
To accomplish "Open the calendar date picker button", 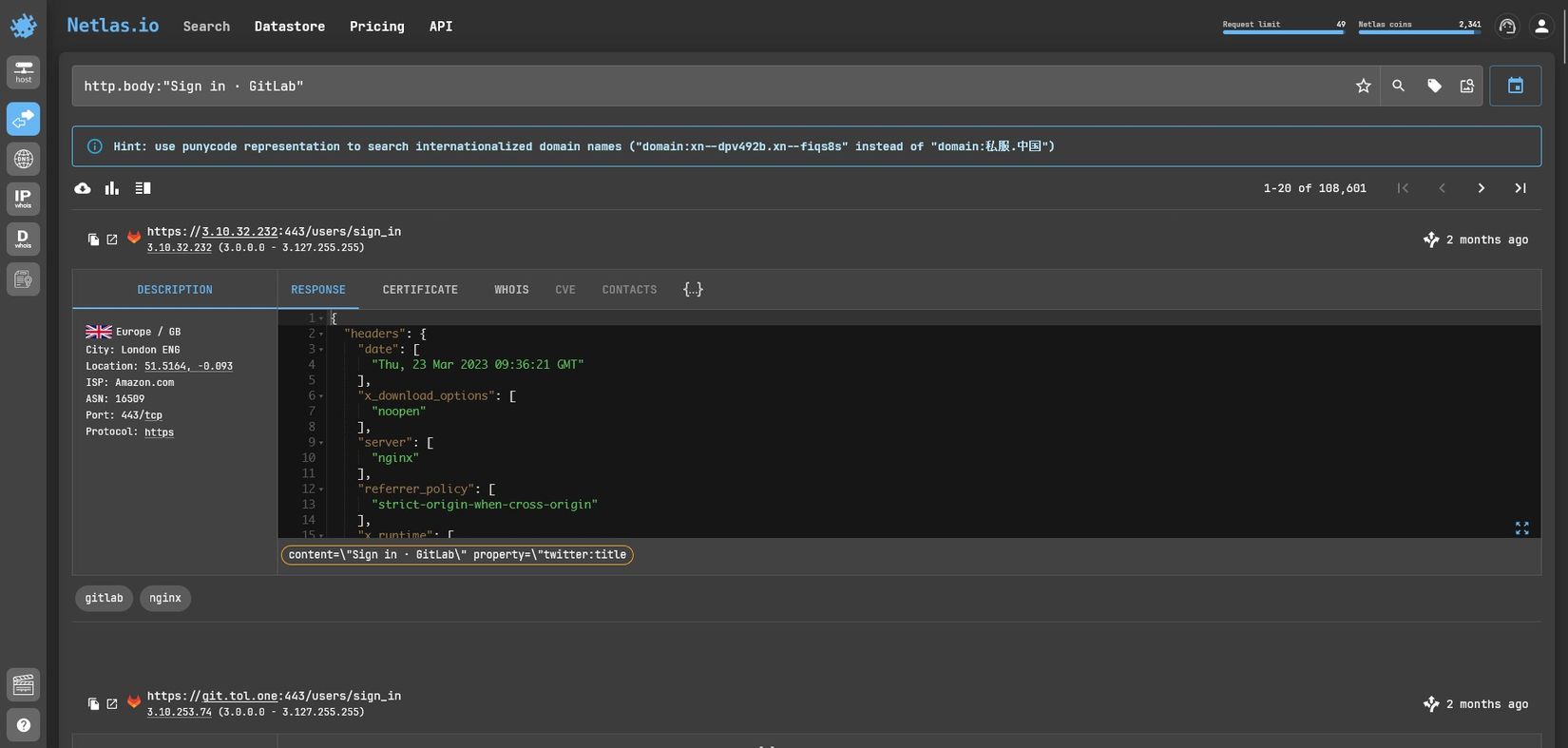I will (x=1515, y=86).
